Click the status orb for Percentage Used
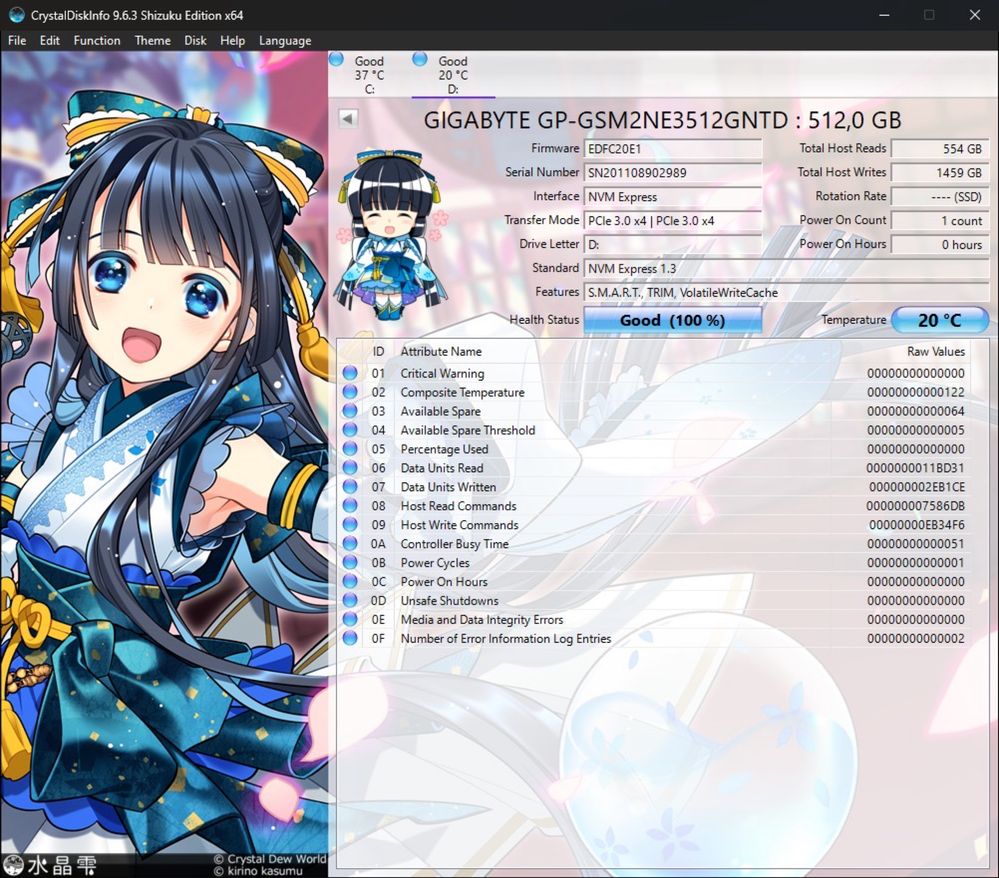The height and width of the screenshot is (878, 999). point(350,449)
